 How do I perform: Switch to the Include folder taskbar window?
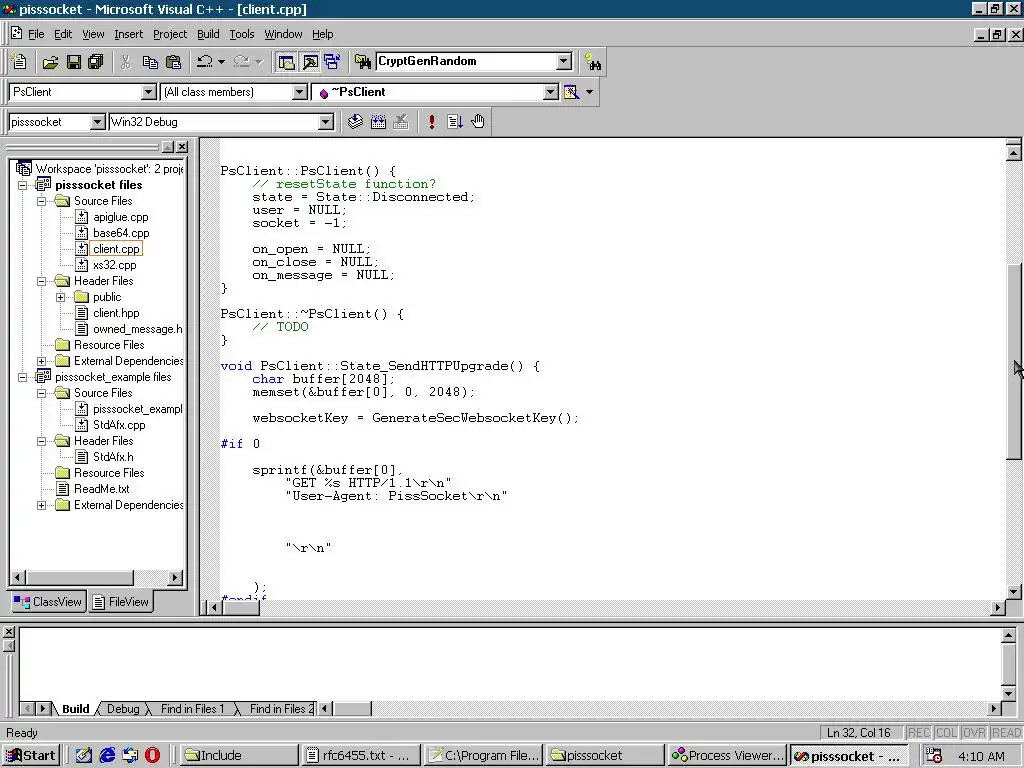pyautogui.click(x=238, y=756)
